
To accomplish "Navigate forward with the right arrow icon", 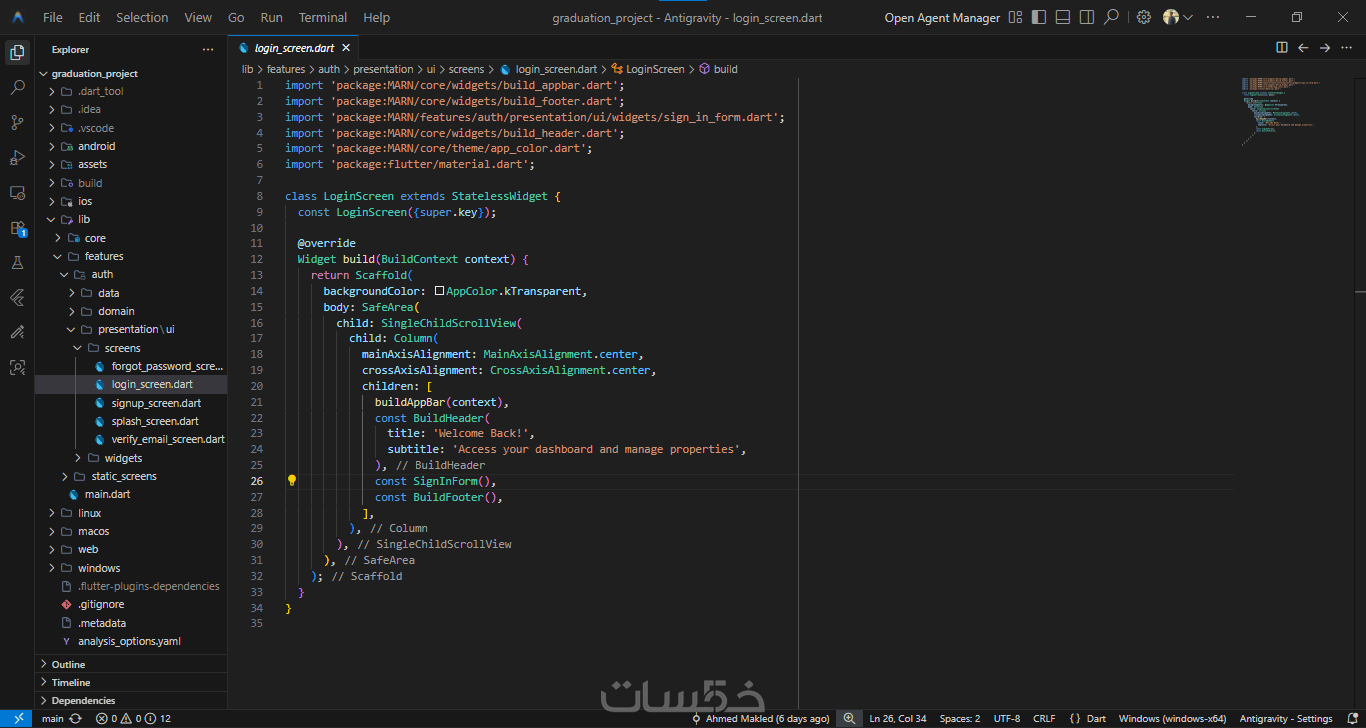I will (1325, 47).
